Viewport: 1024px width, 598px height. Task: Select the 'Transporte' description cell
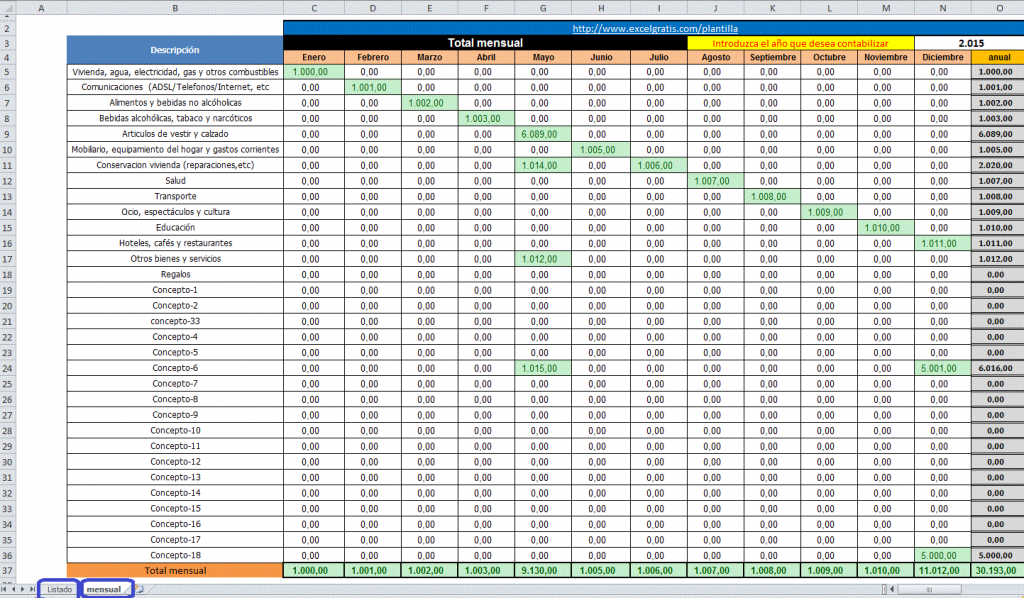(175, 197)
